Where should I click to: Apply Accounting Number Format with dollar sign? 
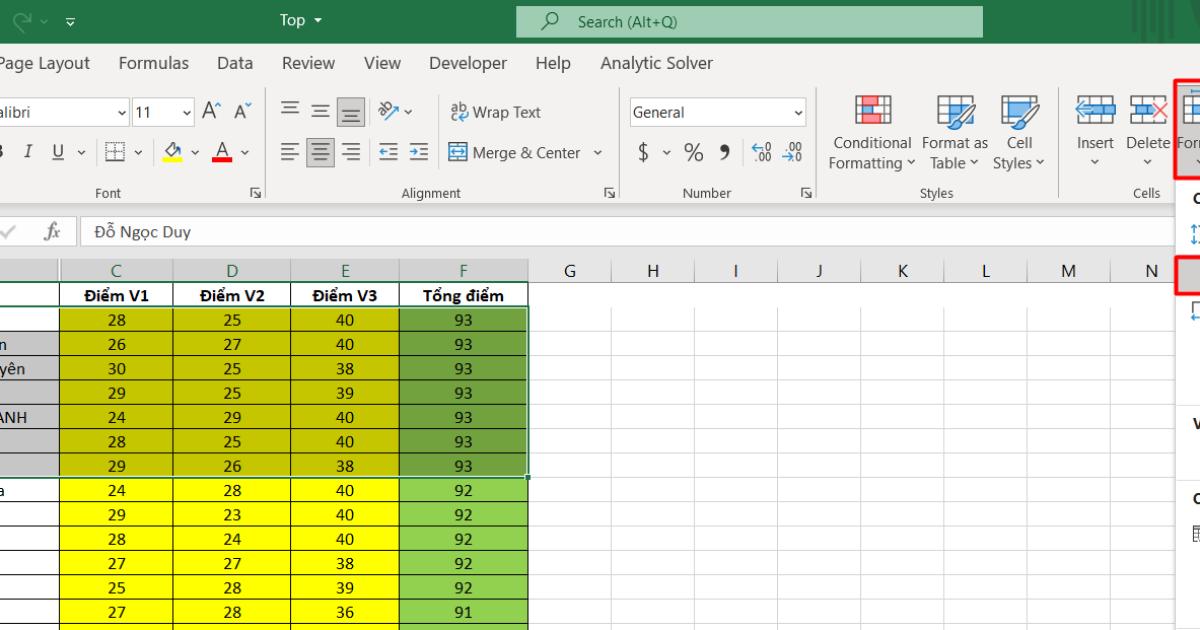(x=645, y=153)
